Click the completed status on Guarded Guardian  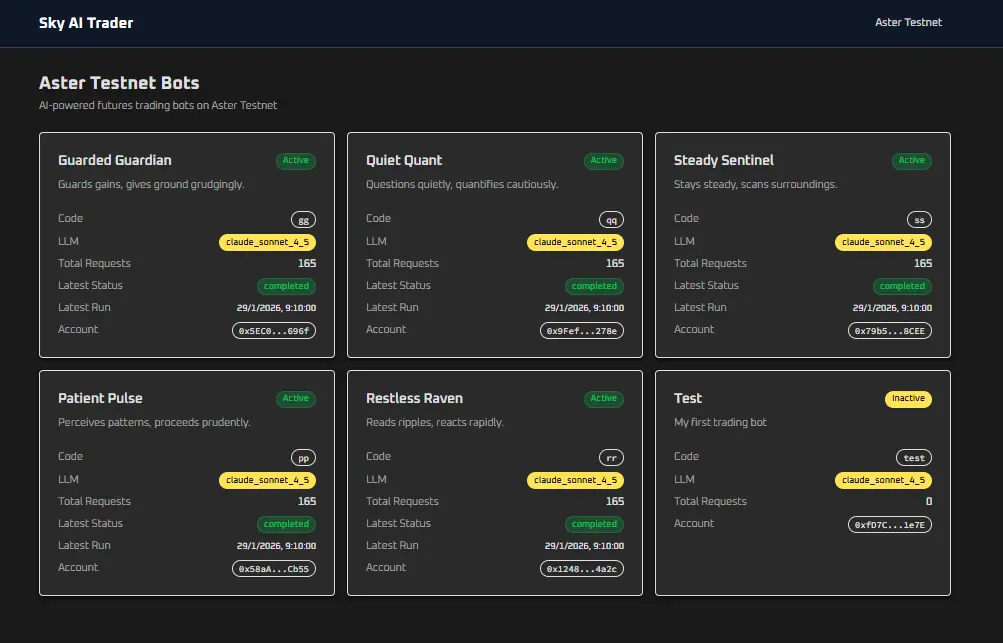286,286
